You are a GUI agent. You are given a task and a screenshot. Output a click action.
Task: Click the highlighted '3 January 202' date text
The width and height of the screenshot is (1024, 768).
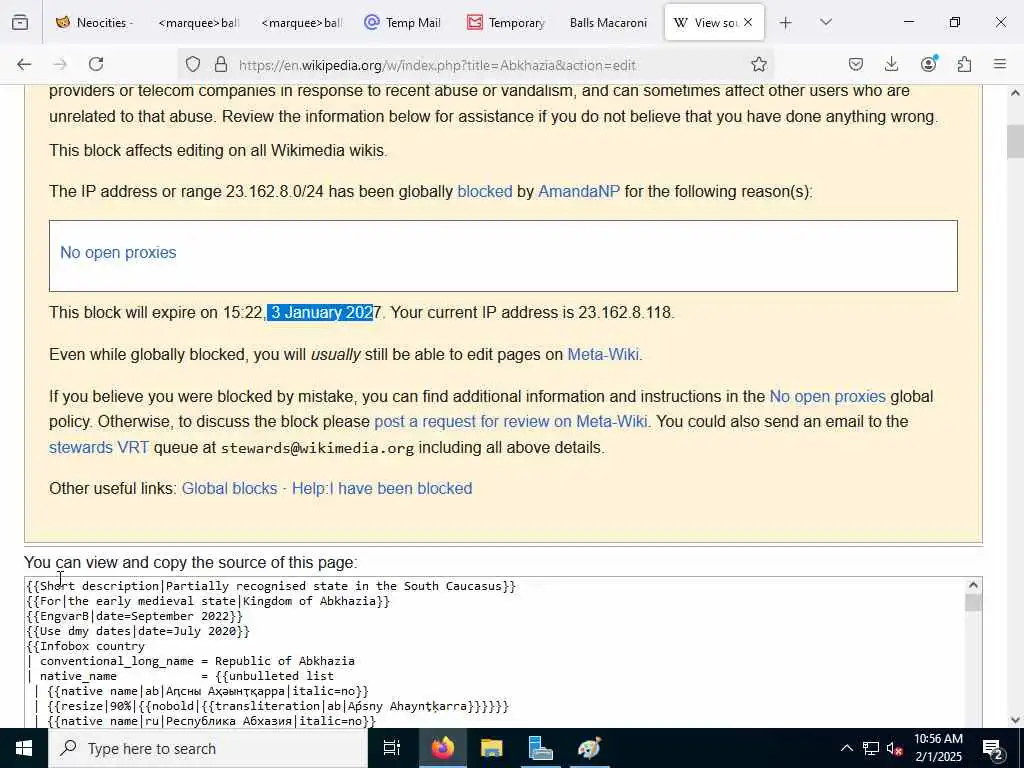point(320,312)
